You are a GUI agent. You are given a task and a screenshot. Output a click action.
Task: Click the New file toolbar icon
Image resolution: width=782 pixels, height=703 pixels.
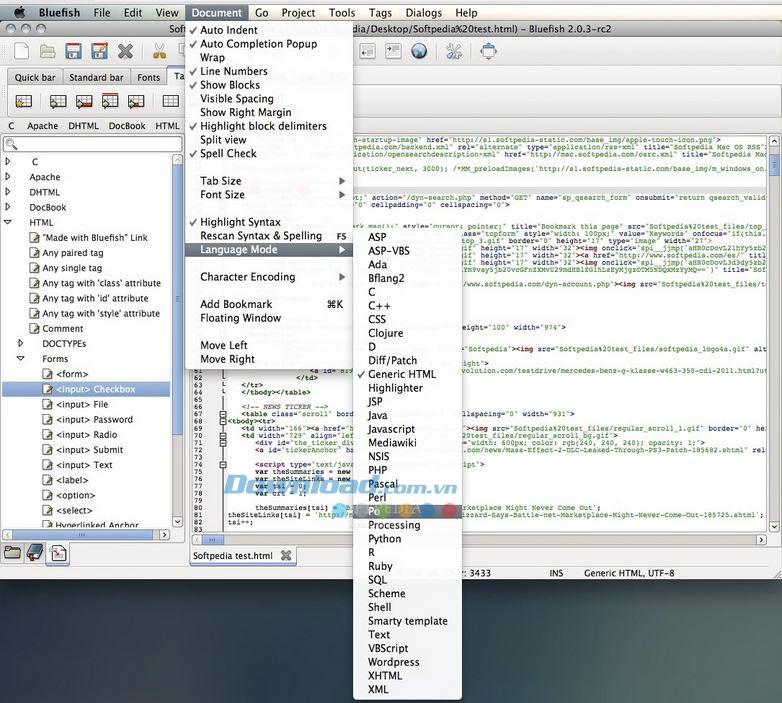(22, 51)
